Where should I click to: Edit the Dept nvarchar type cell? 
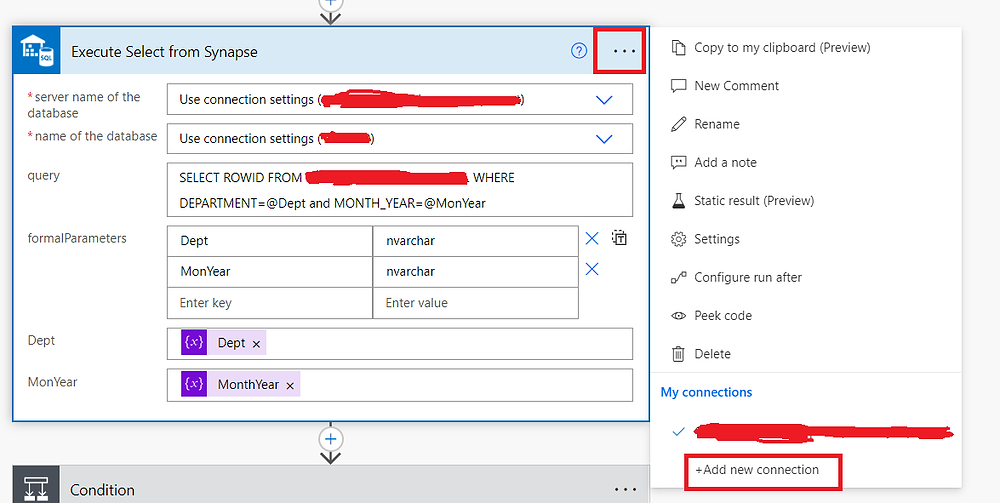click(475, 241)
